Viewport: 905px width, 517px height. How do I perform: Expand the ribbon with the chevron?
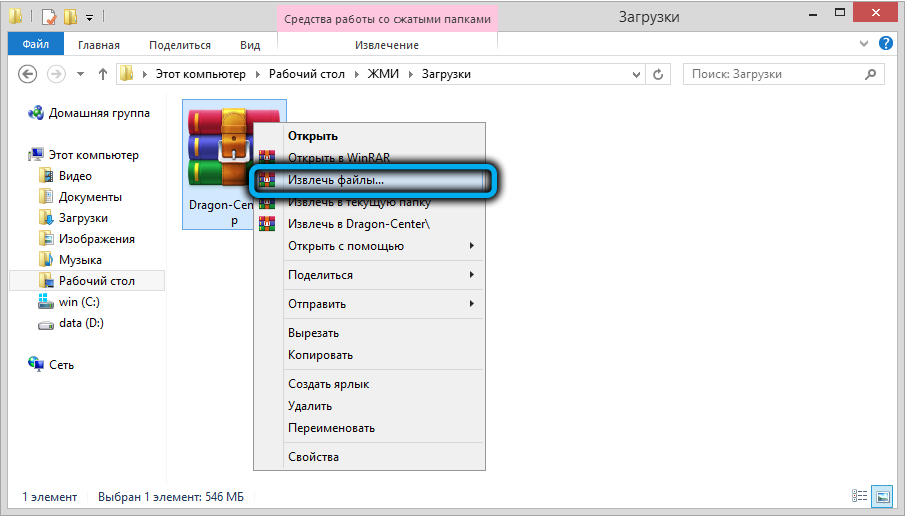point(865,45)
